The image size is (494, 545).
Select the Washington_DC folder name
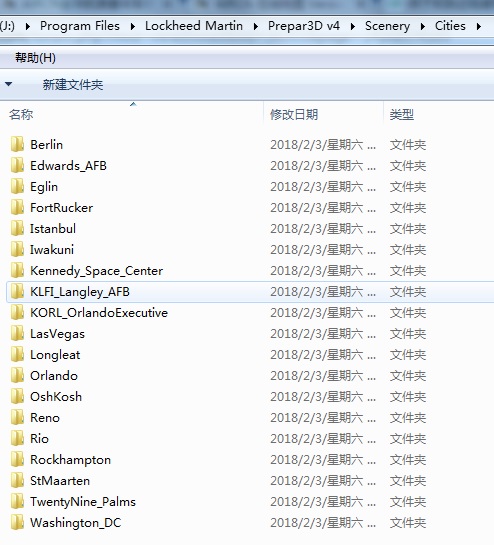click(76, 523)
